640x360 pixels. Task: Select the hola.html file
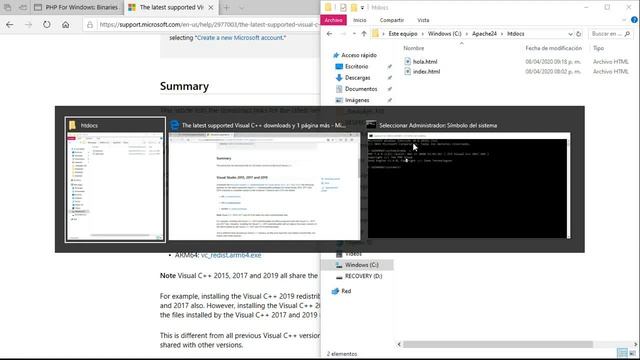click(x=425, y=62)
